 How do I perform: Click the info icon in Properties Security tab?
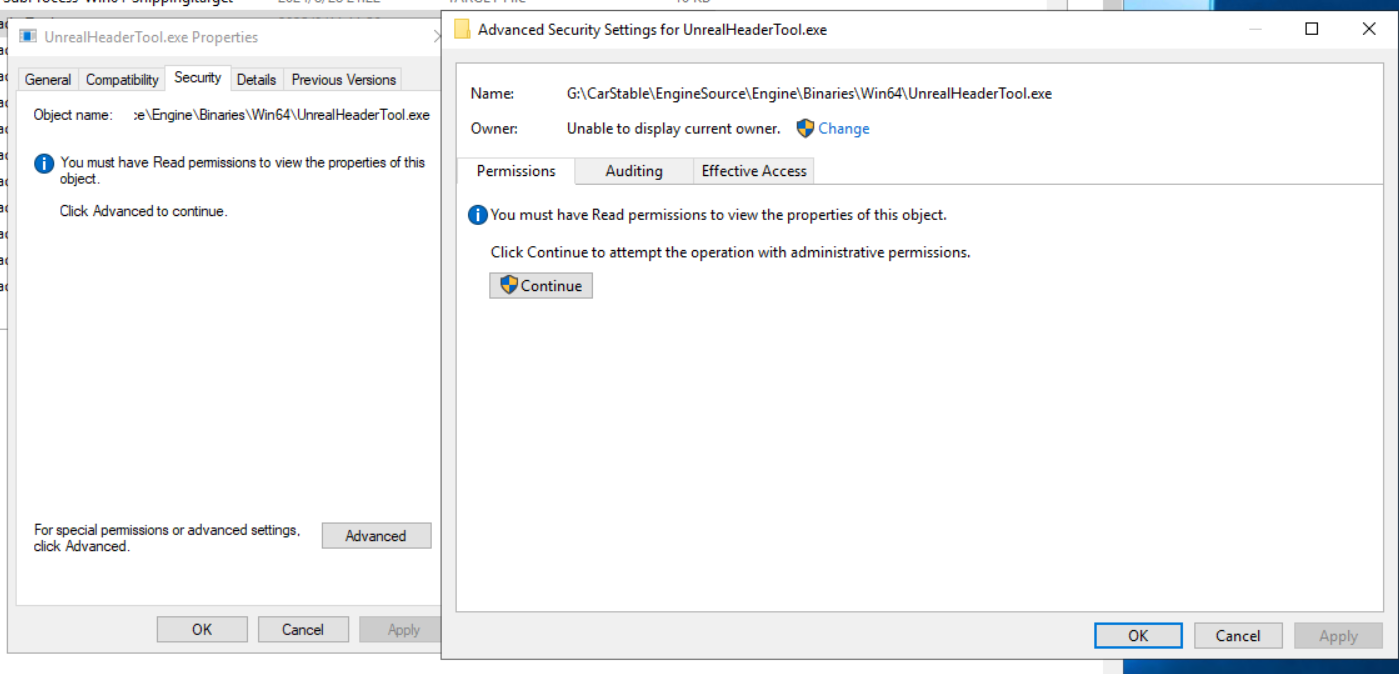[x=44, y=163]
